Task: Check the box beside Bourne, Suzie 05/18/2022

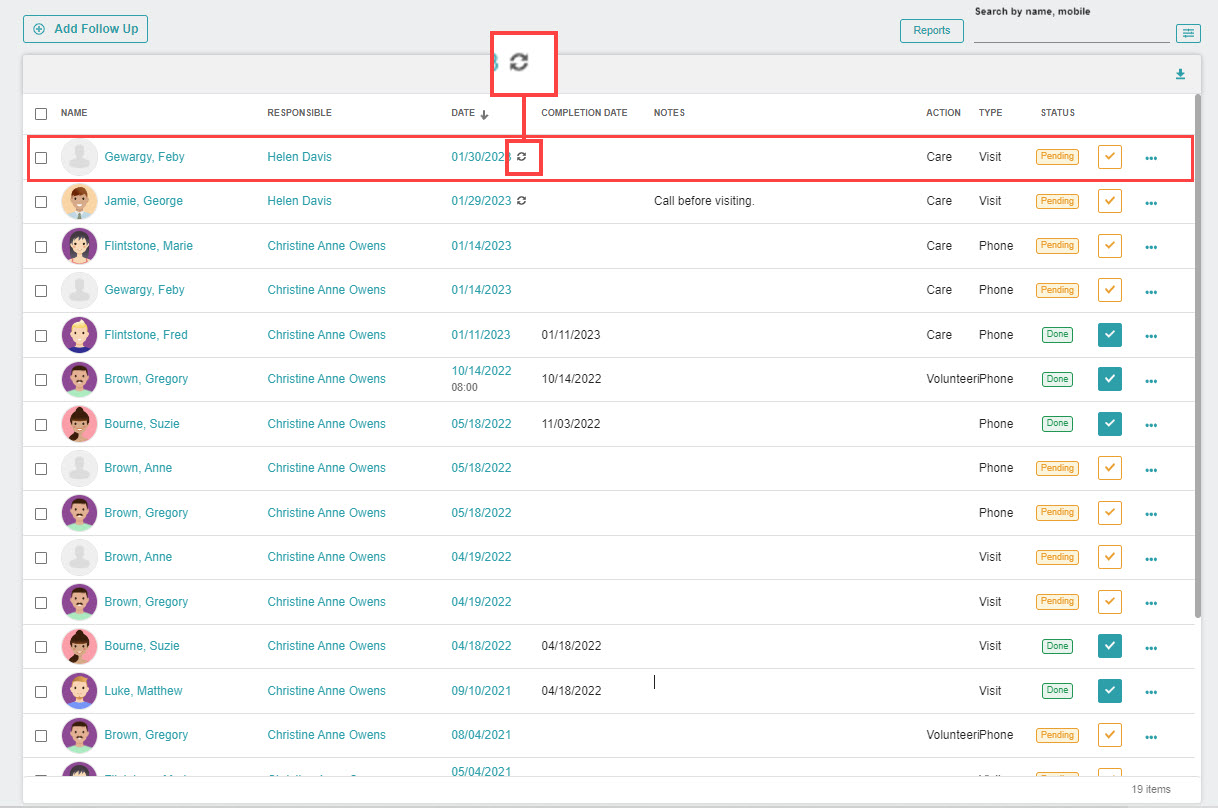Action: (41, 424)
